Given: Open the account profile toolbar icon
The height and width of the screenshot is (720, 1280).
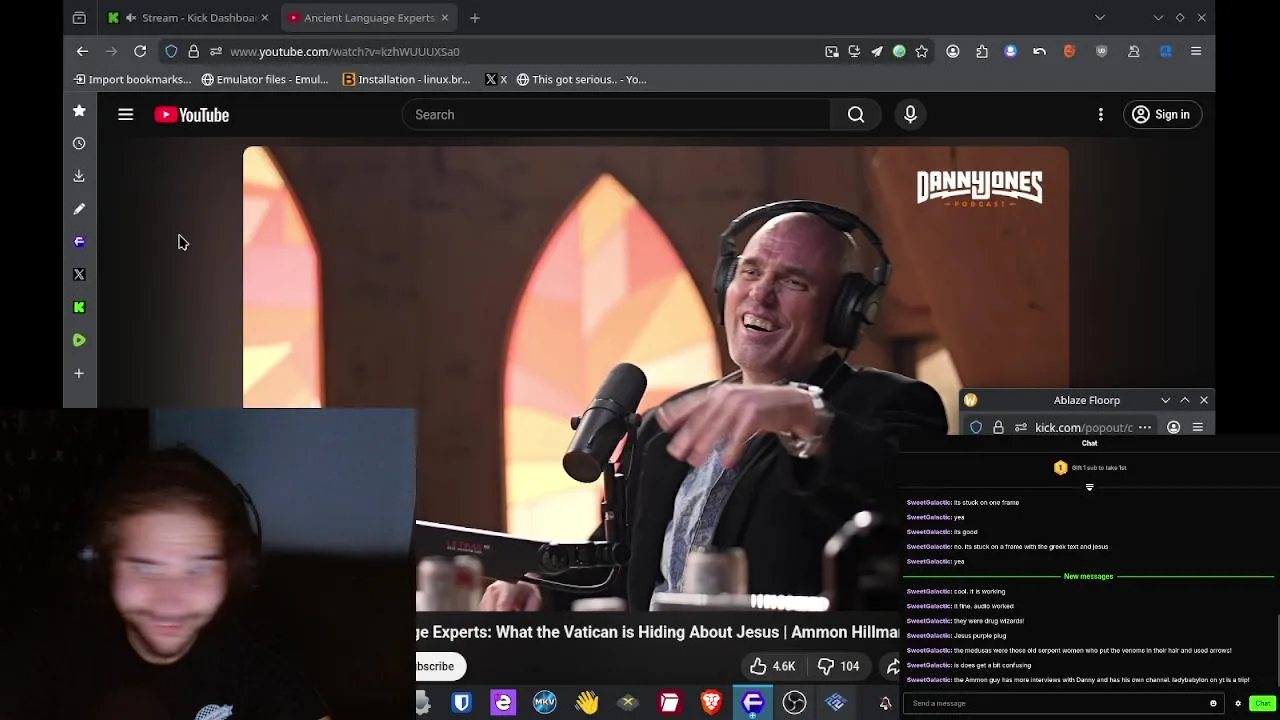Looking at the screenshot, I should point(953,51).
